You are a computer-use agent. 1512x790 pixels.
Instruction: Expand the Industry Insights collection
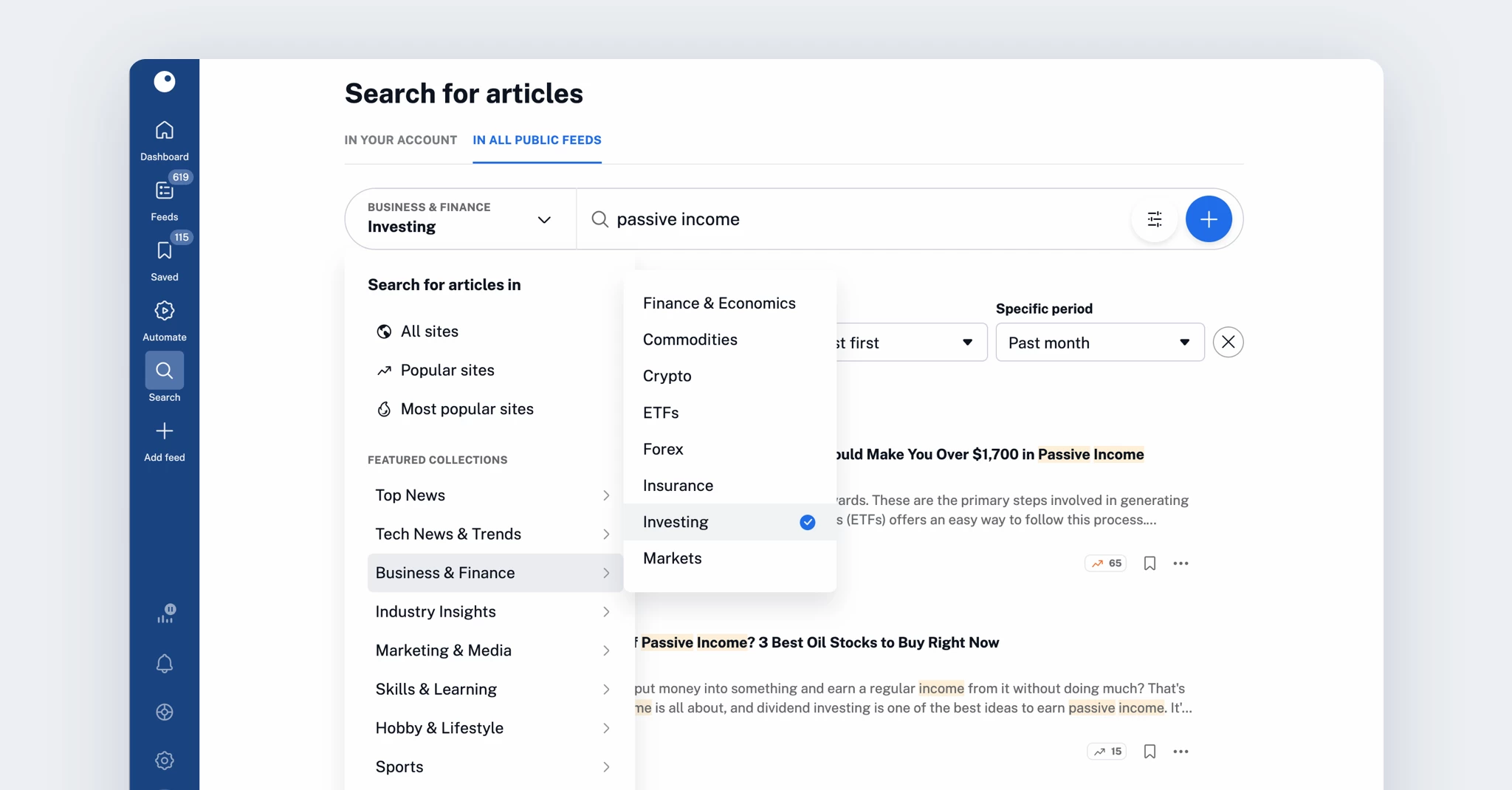point(495,611)
